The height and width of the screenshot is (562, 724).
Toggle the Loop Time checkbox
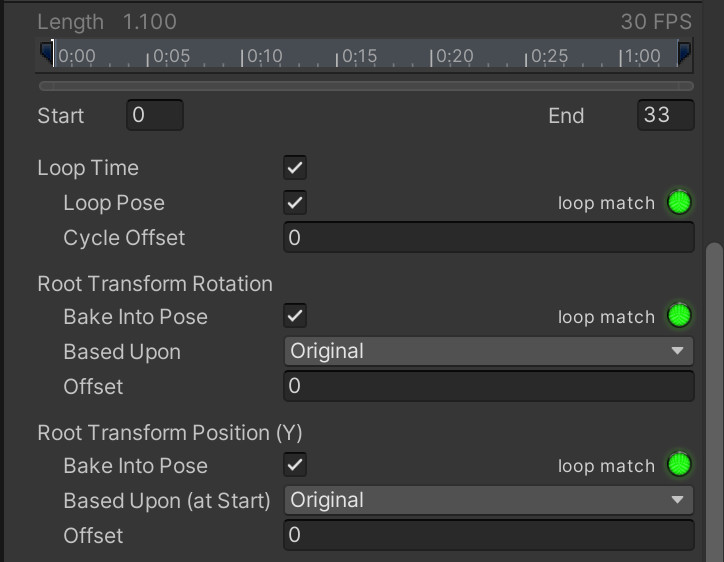[x=295, y=167]
